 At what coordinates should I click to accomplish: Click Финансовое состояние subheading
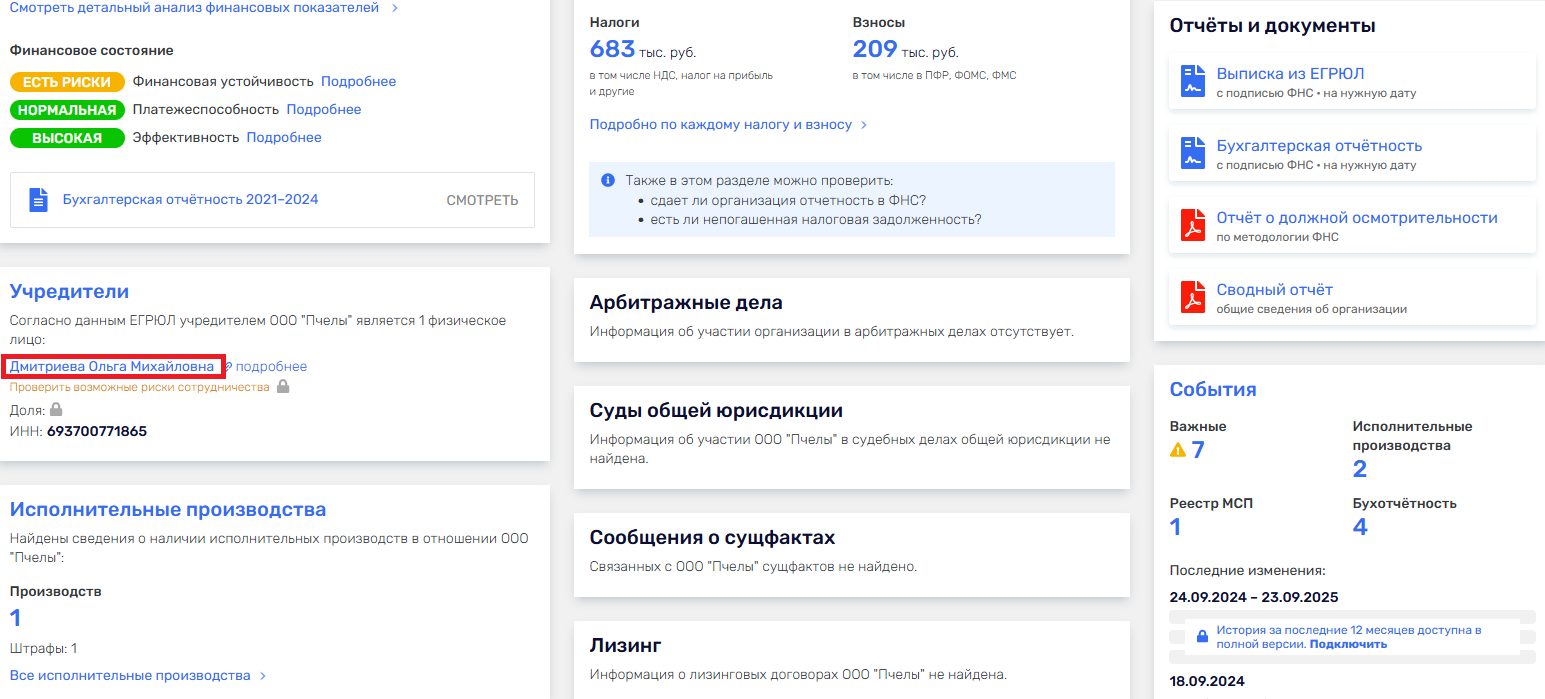92,50
